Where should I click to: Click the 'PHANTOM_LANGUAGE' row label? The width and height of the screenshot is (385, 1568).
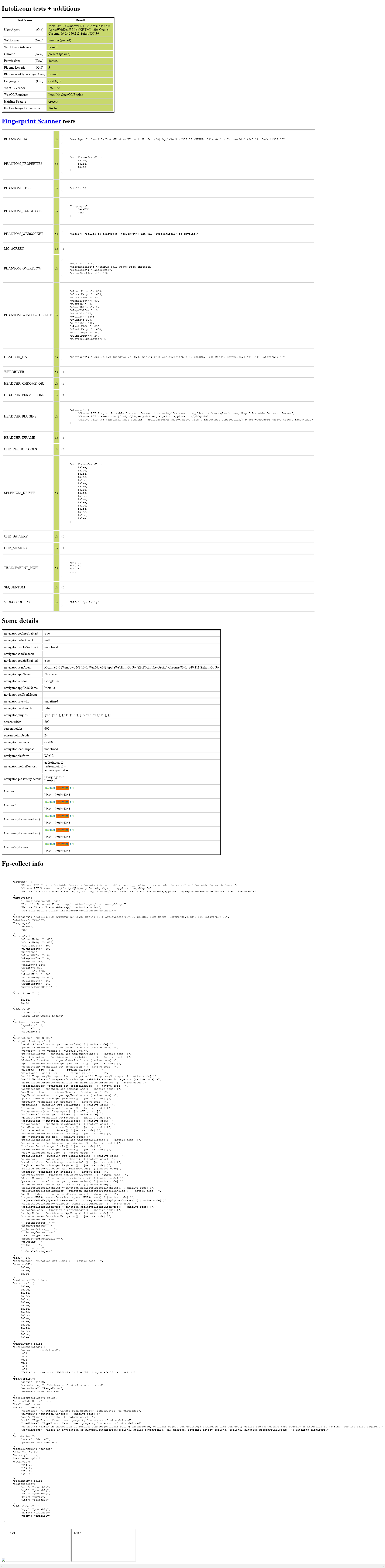(x=23, y=211)
